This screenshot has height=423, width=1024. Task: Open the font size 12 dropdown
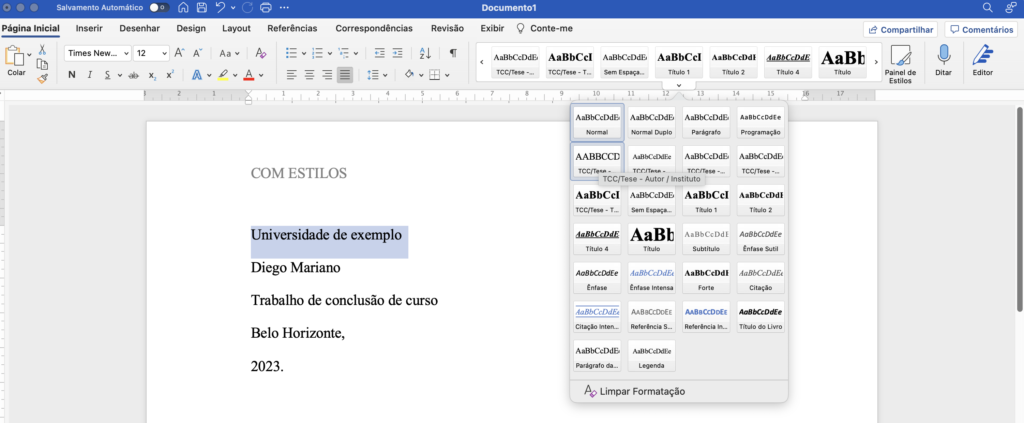pos(151,53)
